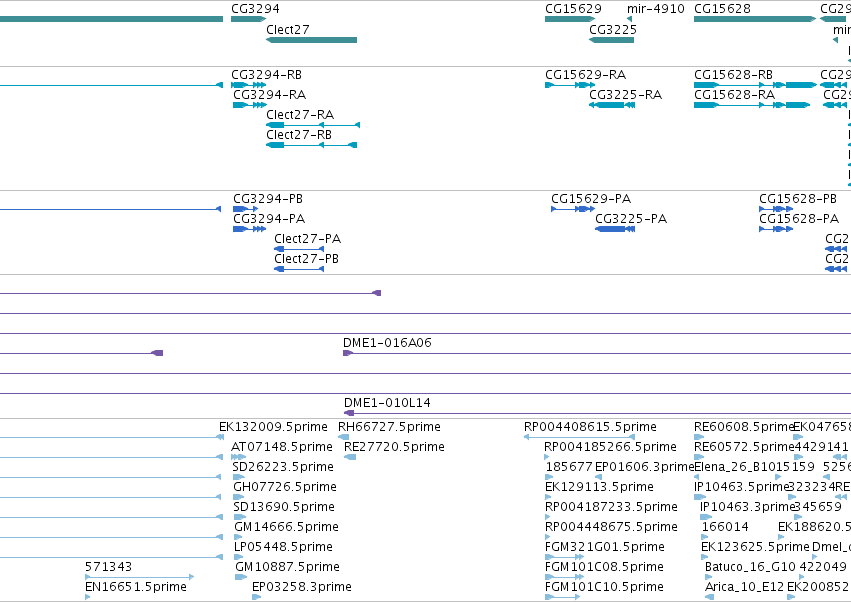Select EST RP004408615.5prime
This screenshot has width=851, height=602.
590,427
